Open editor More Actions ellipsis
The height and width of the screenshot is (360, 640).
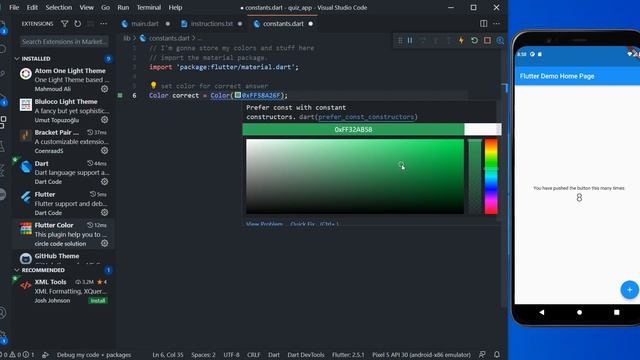point(496,24)
